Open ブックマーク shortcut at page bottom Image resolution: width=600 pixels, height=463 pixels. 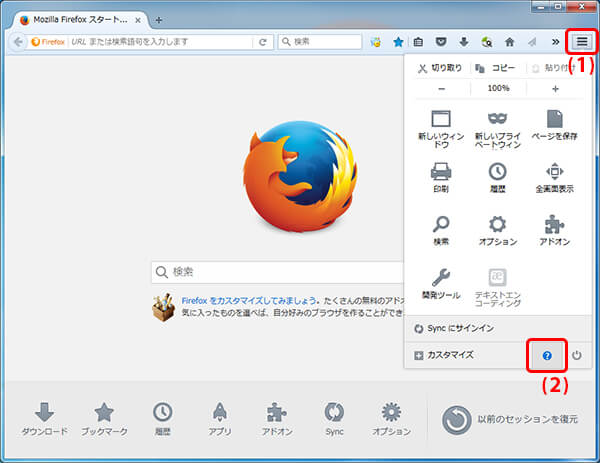(104, 419)
